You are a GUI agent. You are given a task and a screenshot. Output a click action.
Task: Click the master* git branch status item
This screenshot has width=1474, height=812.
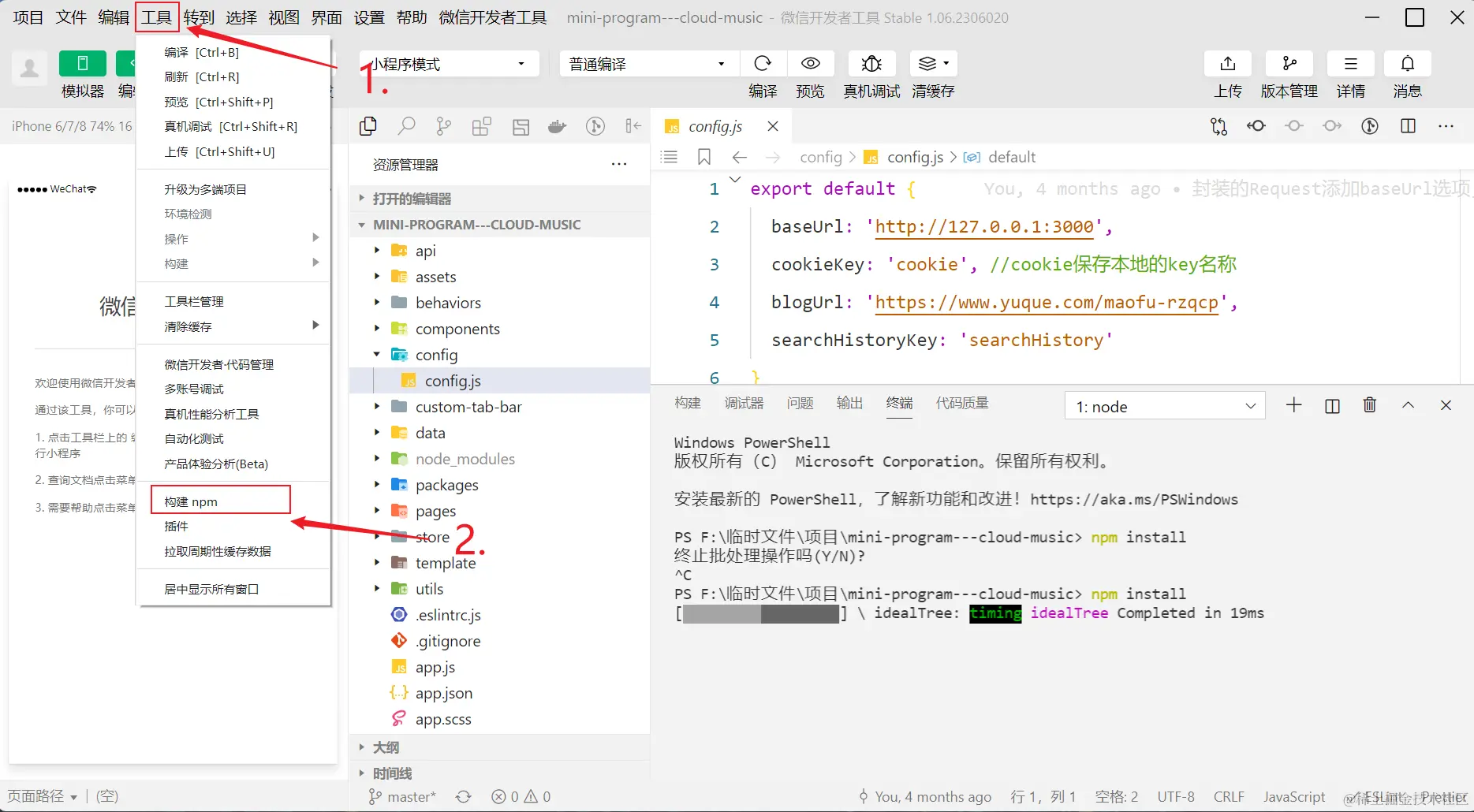[x=402, y=797]
